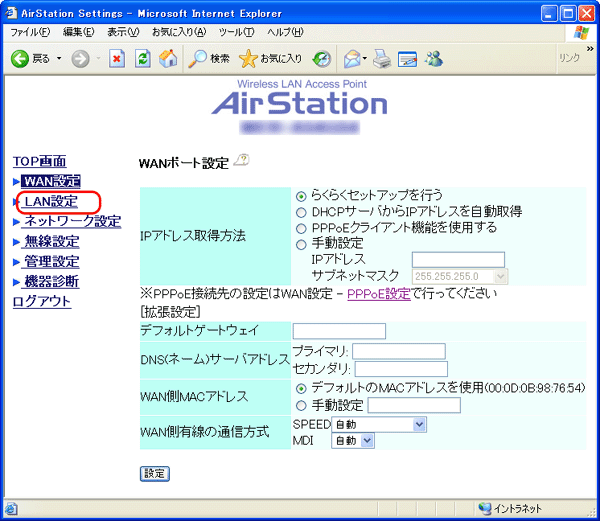Click the Refresh page icon
The height and width of the screenshot is (521, 600).
[x=142, y=59]
